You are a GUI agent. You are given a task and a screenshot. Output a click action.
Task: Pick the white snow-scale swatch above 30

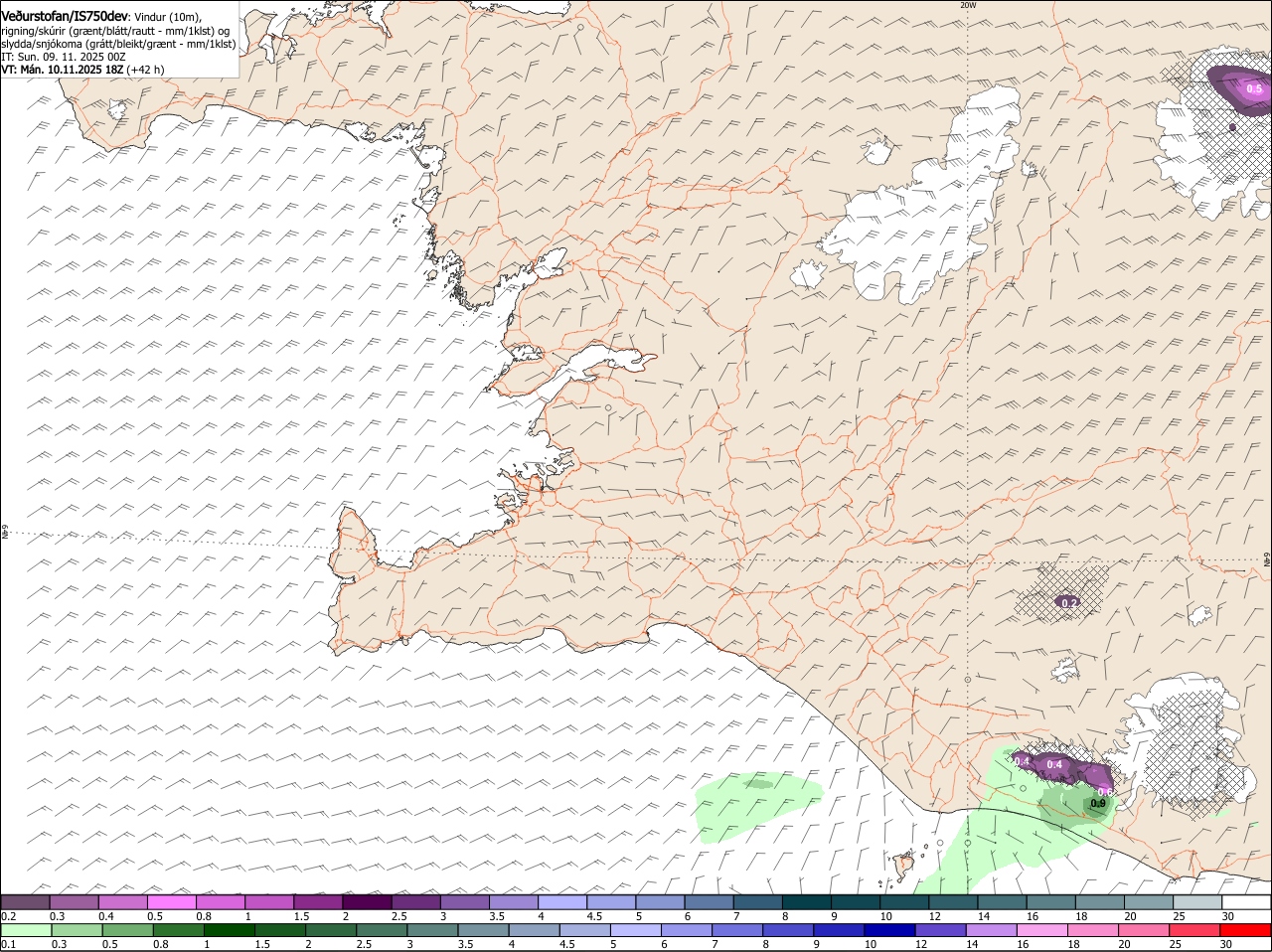[1246, 902]
